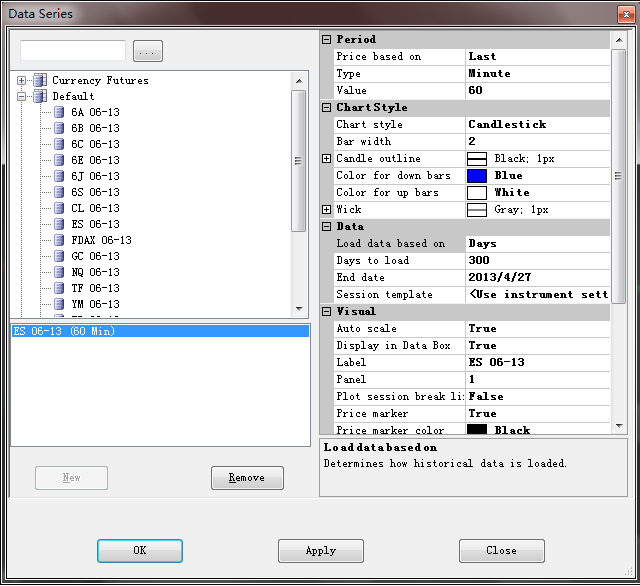Open the instrument browse '...' button
This screenshot has width=640, height=586.
click(x=148, y=51)
